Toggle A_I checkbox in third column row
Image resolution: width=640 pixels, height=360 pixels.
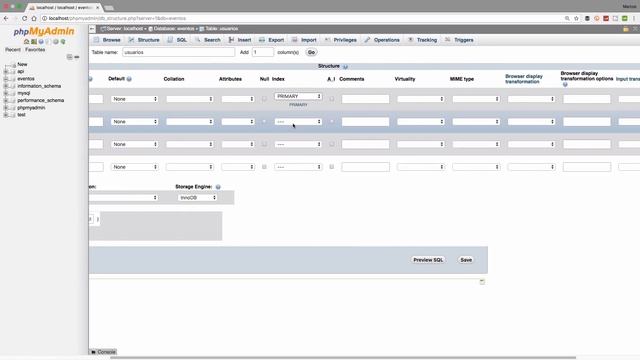point(331,144)
